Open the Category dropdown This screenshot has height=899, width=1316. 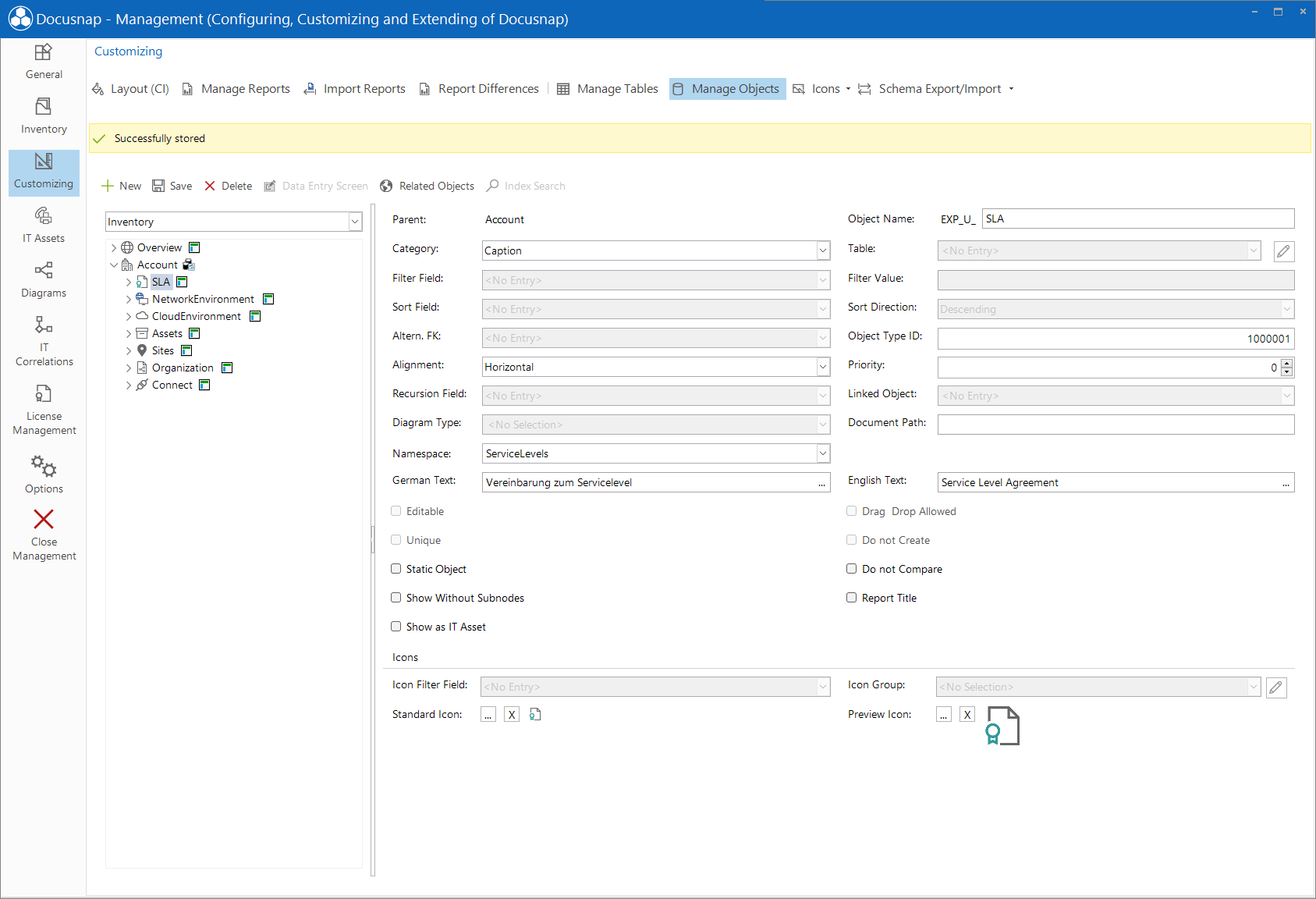[x=823, y=251]
